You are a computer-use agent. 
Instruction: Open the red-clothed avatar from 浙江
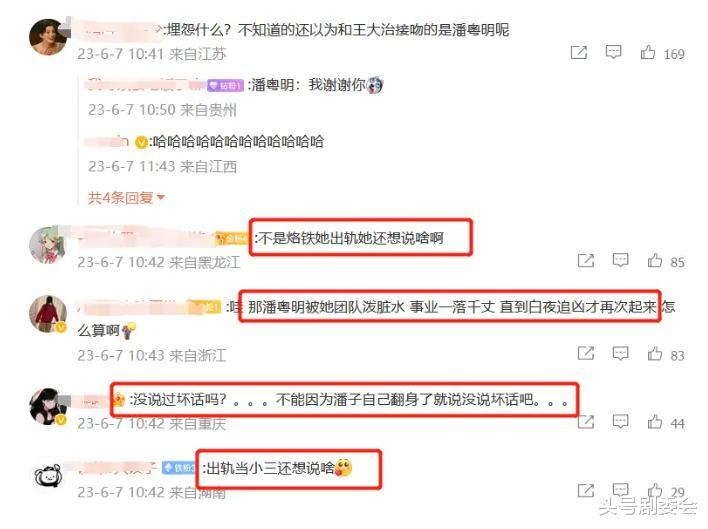[48, 314]
